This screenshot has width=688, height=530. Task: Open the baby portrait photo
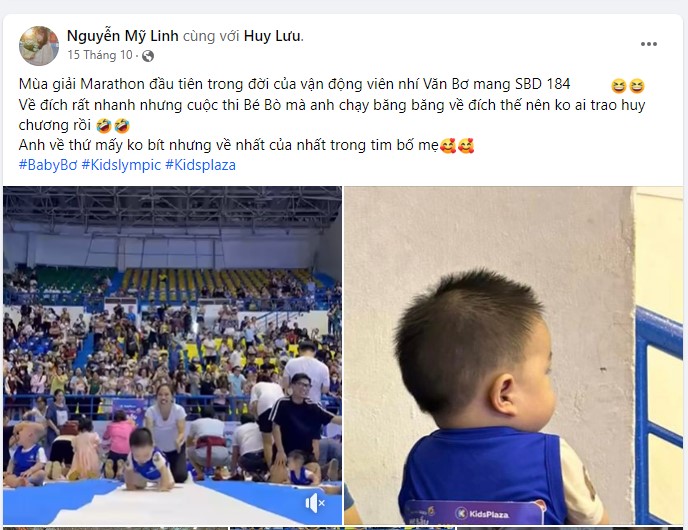click(x=513, y=355)
